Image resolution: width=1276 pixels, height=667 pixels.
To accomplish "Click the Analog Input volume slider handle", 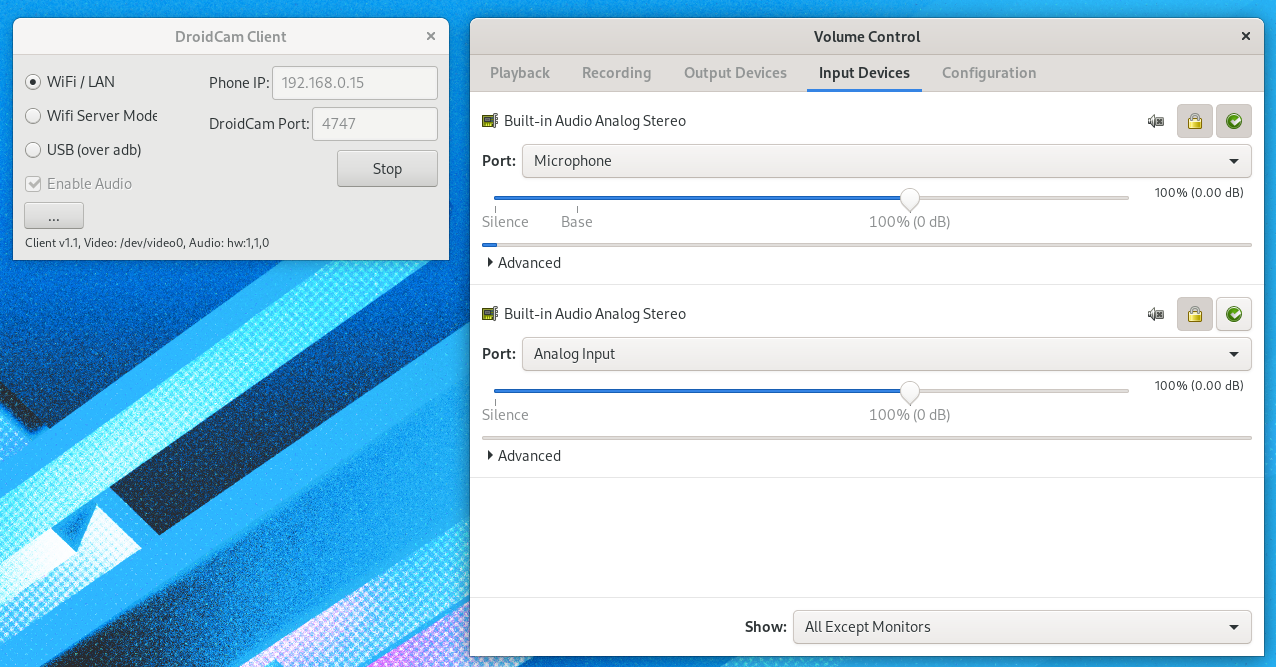I will click(x=909, y=392).
